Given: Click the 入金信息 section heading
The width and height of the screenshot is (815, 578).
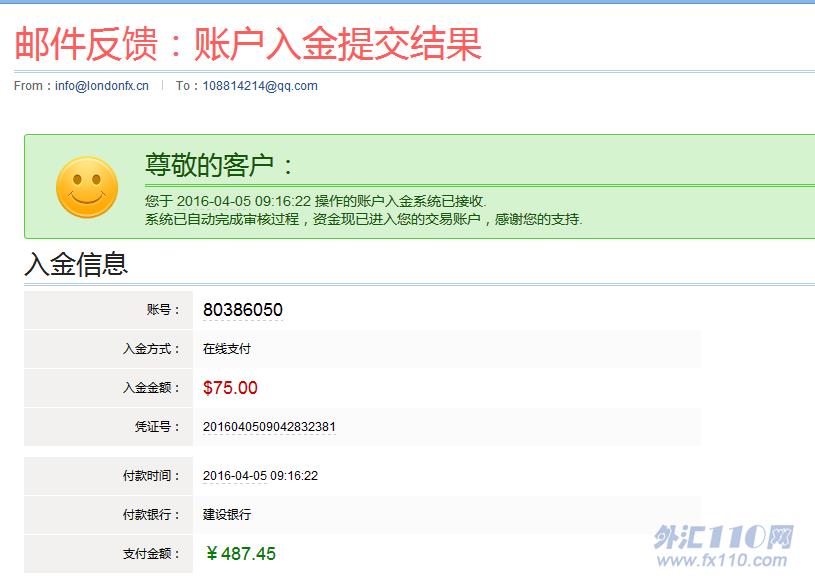Looking at the screenshot, I should click(76, 264).
